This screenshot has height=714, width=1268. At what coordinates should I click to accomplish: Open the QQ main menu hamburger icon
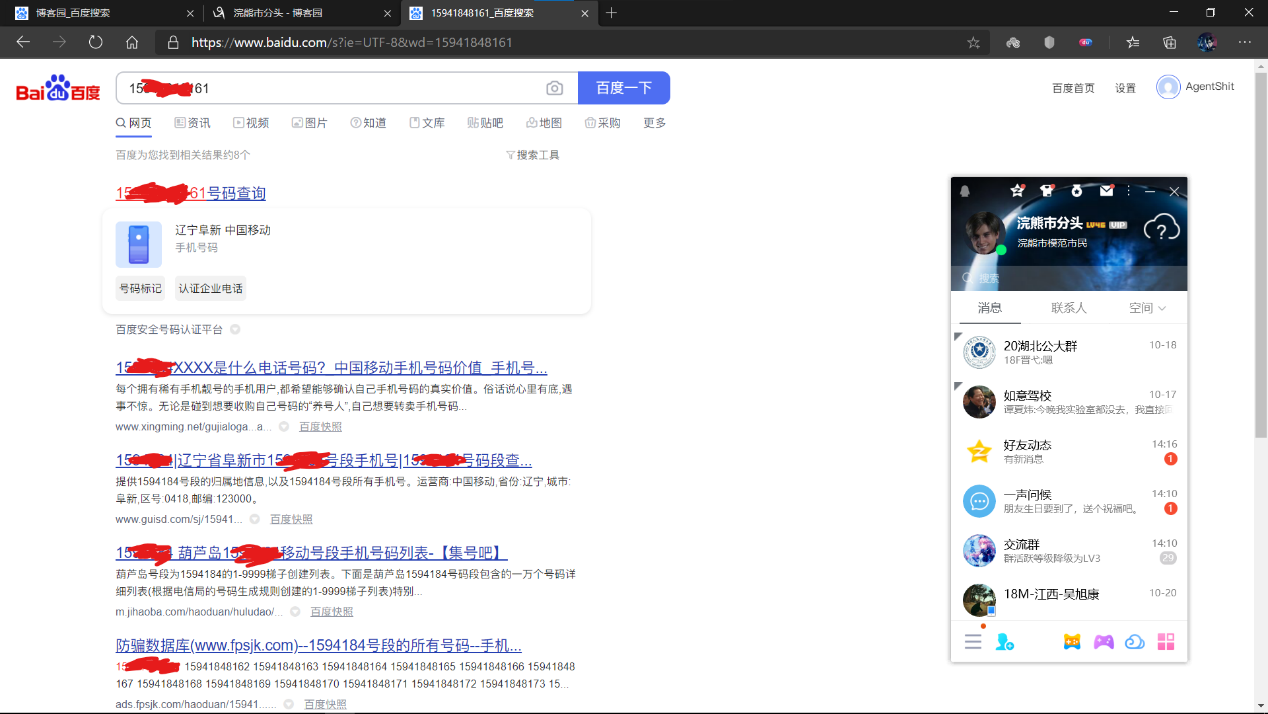click(x=973, y=642)
